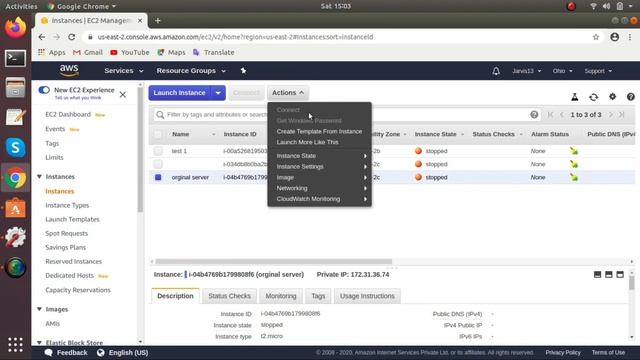Collapse the Instances sidebar section
The image size is (640, 360).
[x=39, y=177]
